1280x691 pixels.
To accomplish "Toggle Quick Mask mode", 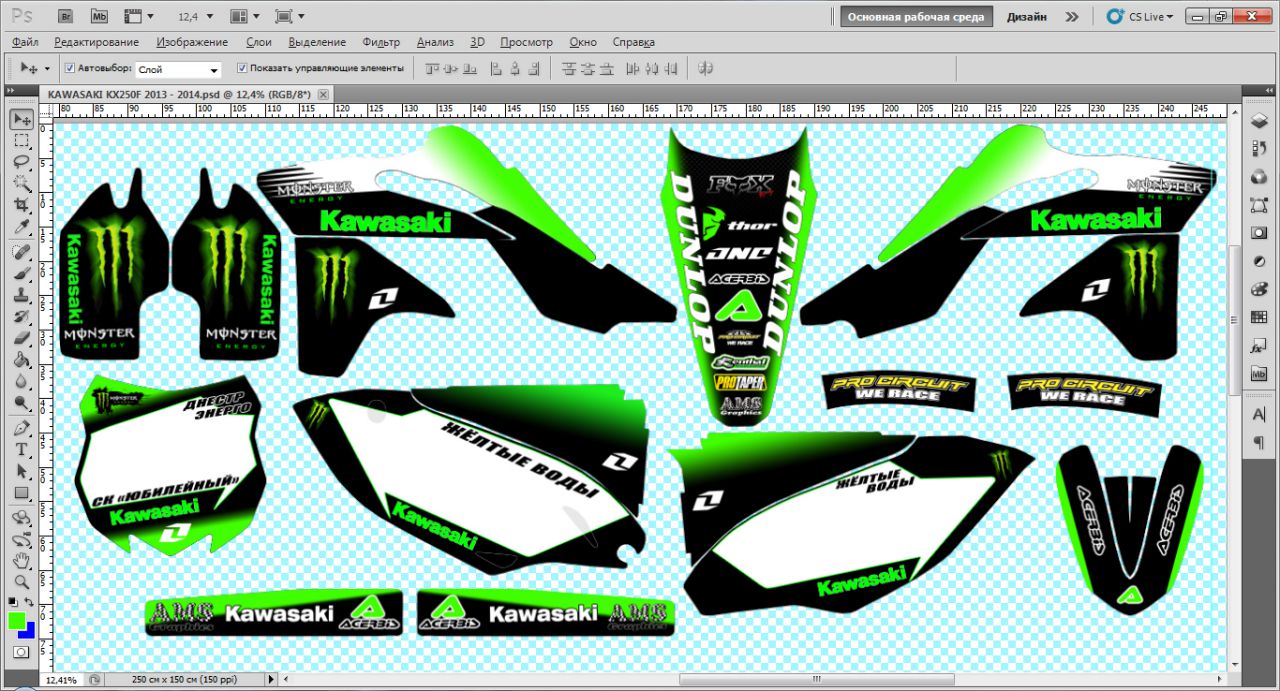I will click(21, 651).
